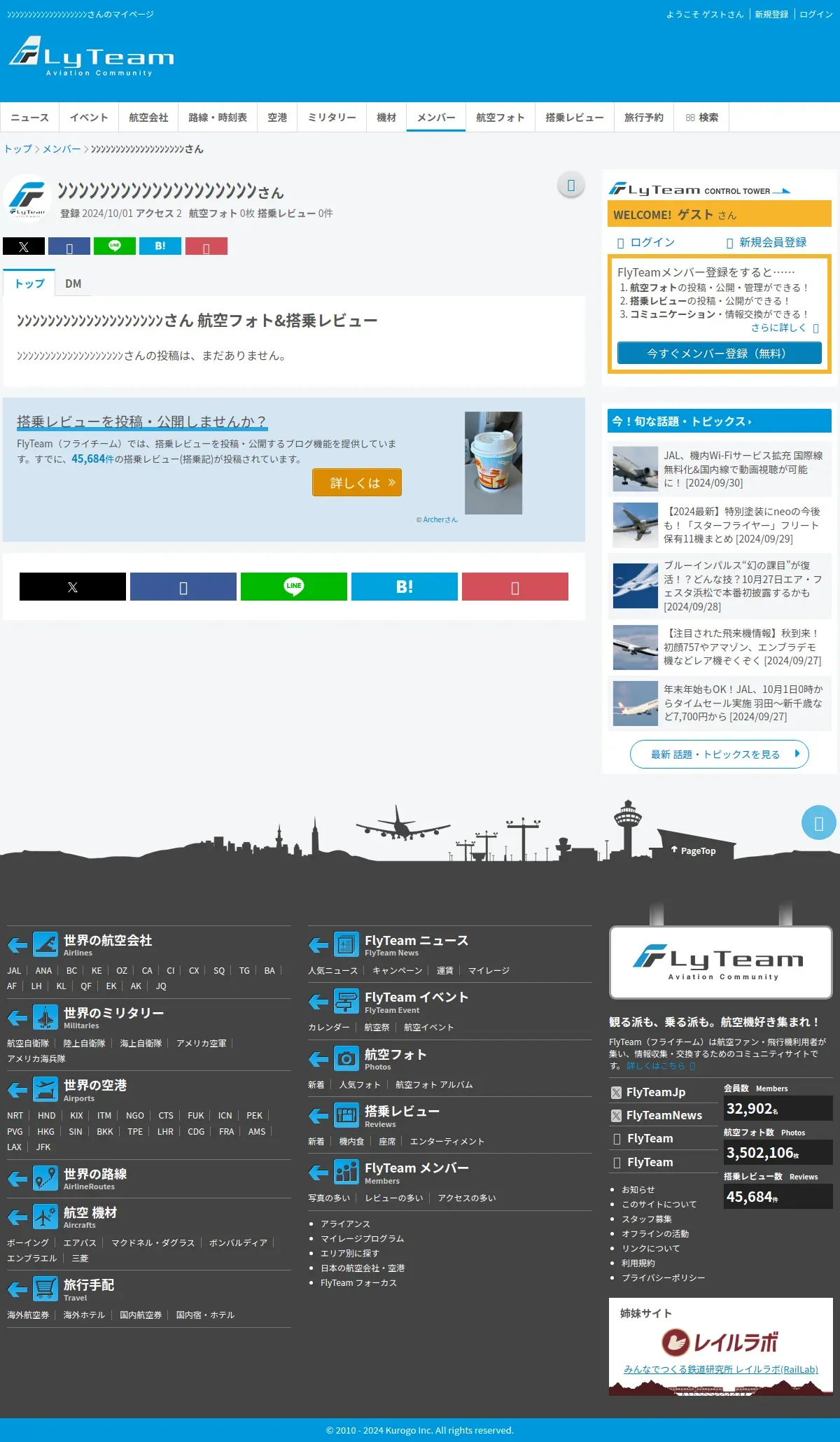Screen dimensions: 840x1442
Task: Click the NRT airport link in the footer
Action: (15, 1115)
